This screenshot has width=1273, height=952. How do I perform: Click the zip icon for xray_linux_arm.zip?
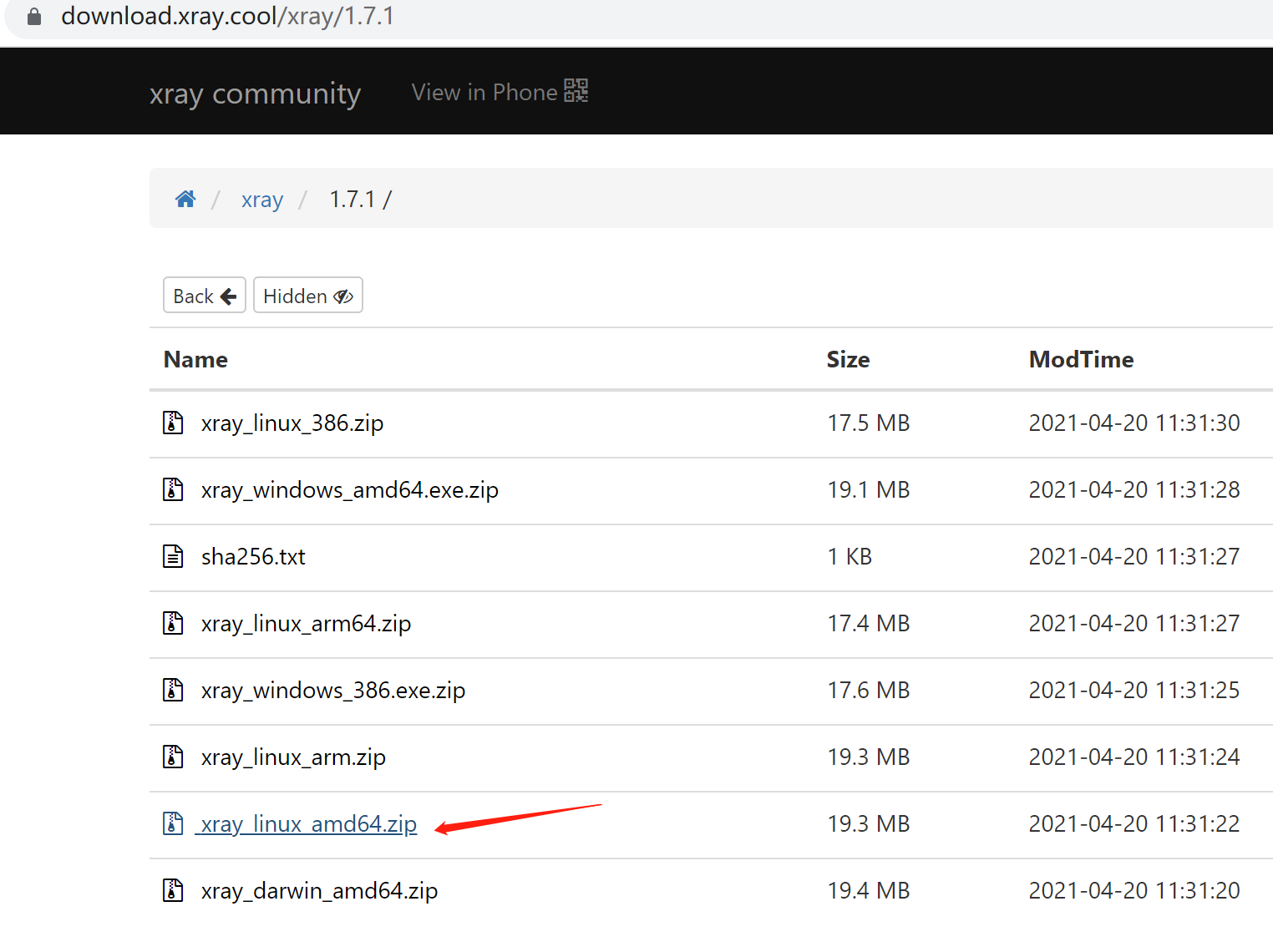[x=173, y=757]
